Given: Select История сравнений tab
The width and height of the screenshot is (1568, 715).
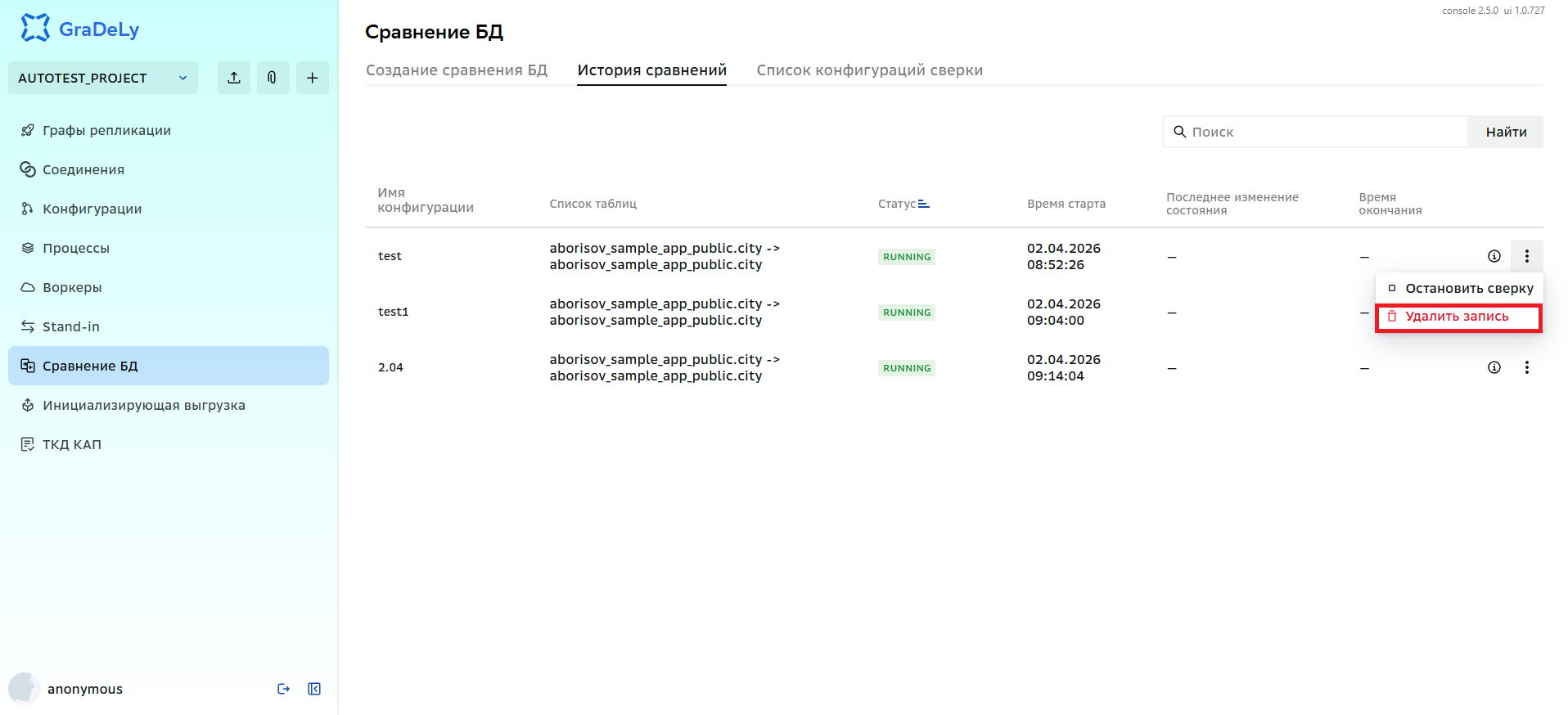Looking at the screenshot, I should 652,70.
